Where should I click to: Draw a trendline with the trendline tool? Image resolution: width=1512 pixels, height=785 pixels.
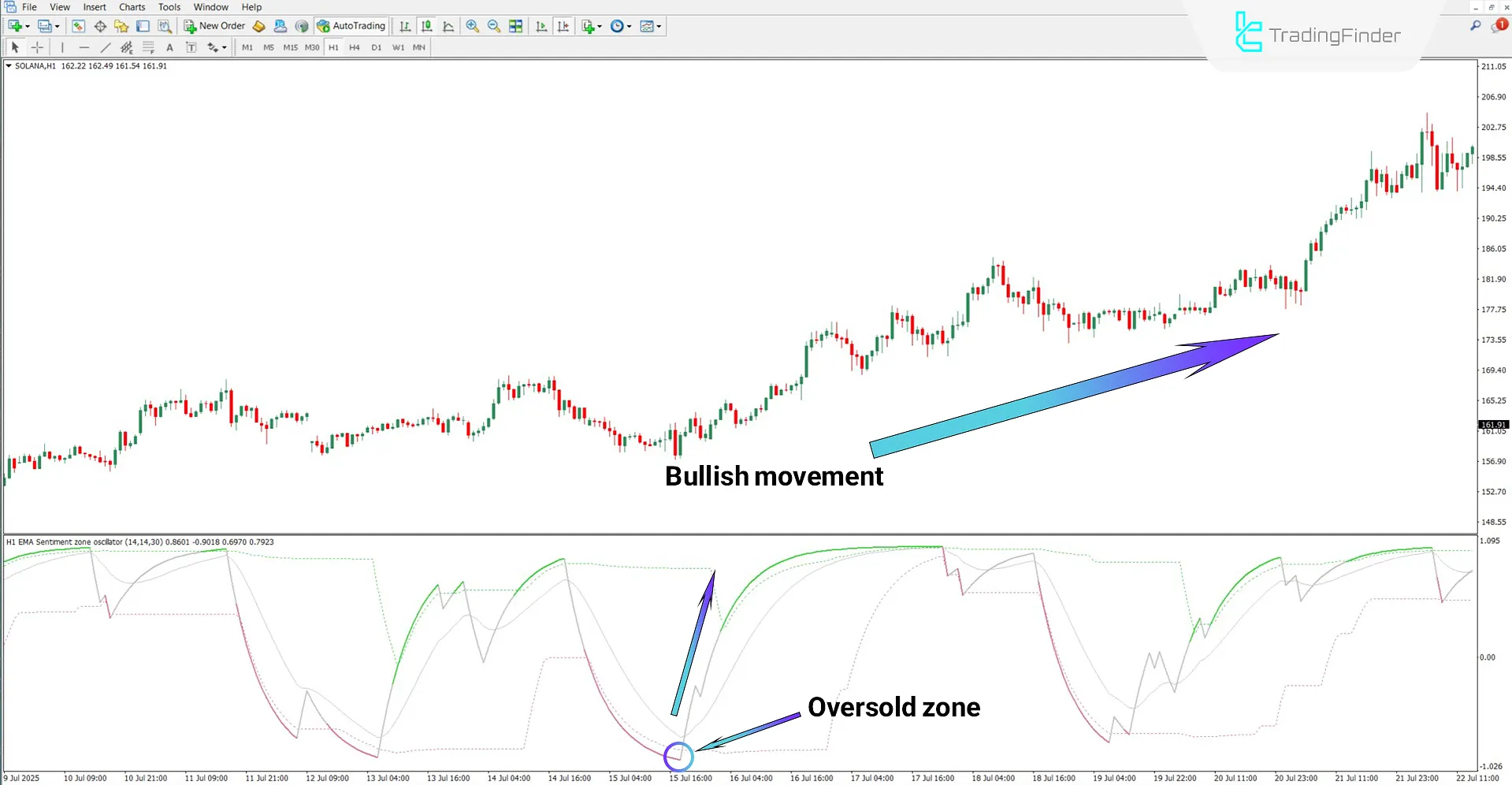106,47
